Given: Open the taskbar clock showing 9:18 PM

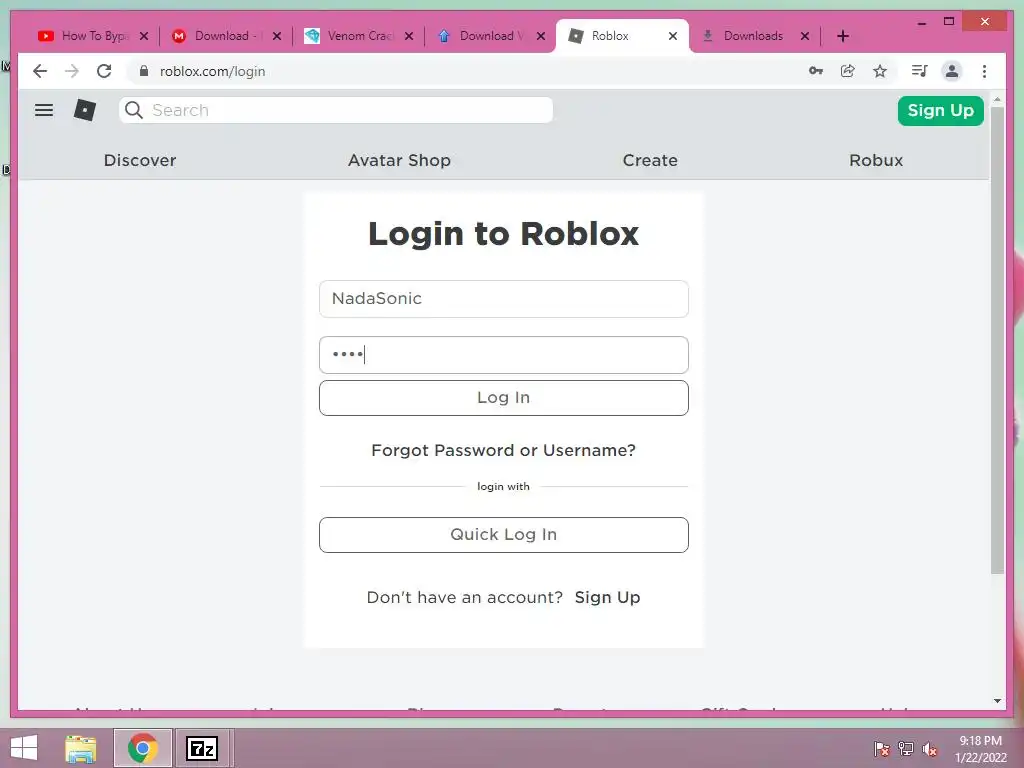Looking at the screenshot, I should [980, 749].
